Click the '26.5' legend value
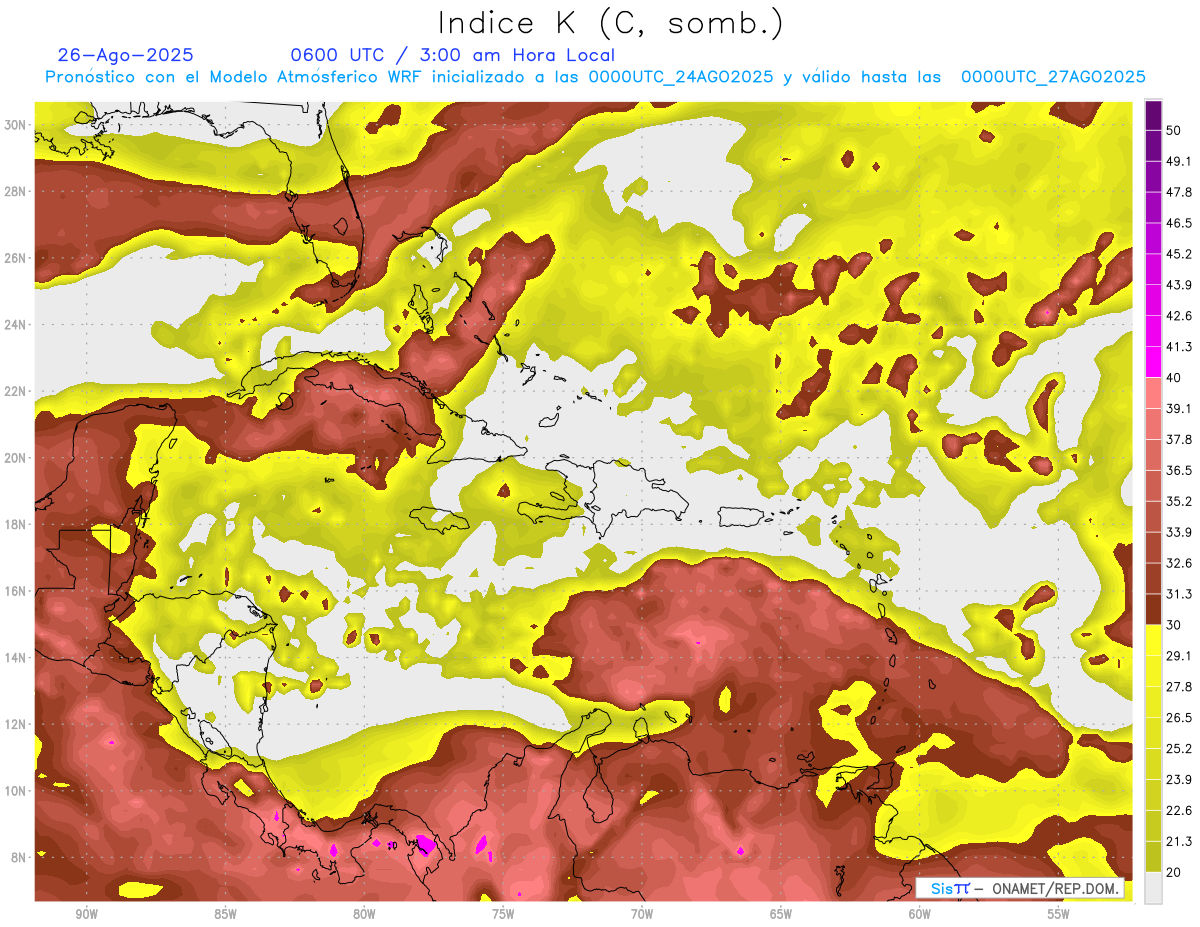 point(1179,718)
